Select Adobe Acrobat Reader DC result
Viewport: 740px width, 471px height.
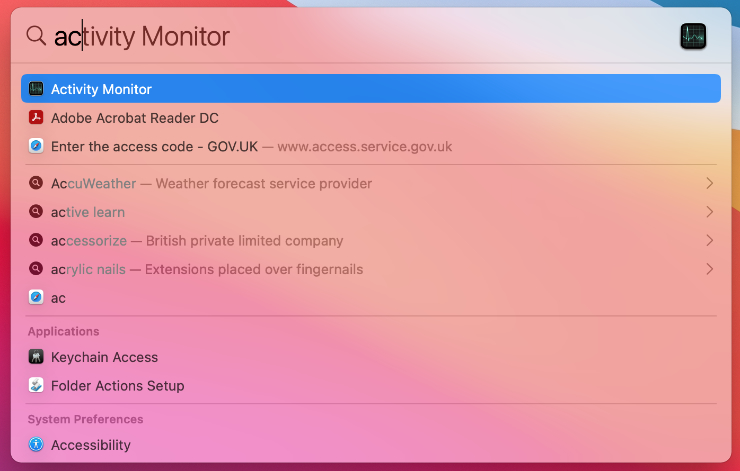pyautogui.click(x=371, y=118)
